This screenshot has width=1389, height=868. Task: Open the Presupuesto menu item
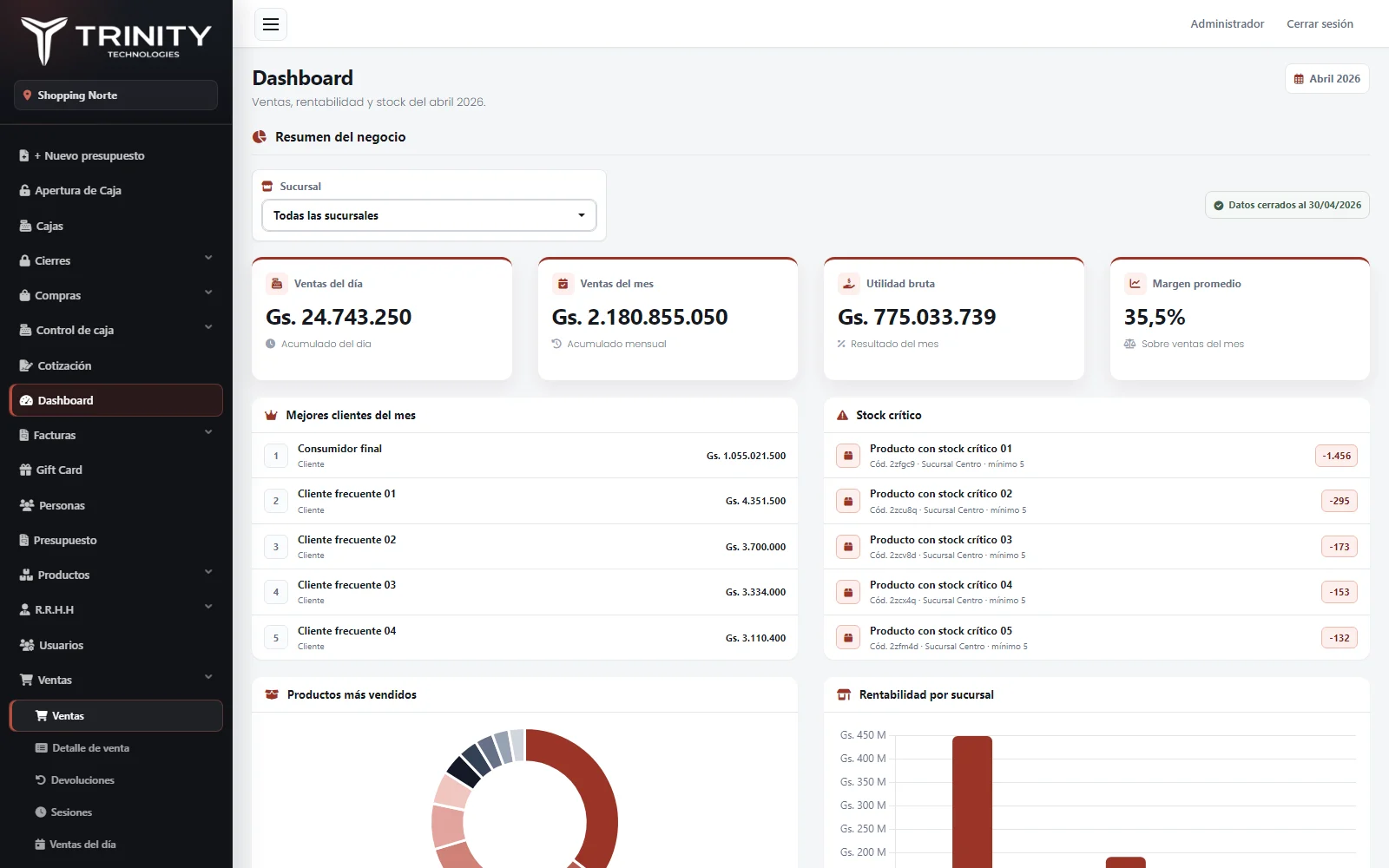coord(116,540)
